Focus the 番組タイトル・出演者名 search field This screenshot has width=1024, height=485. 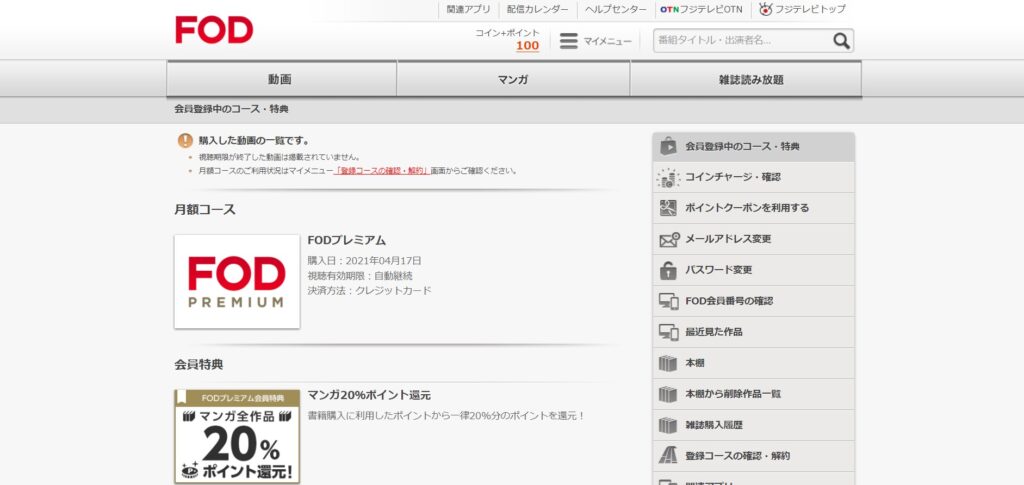pyautogui.click(x=743, y=40)
